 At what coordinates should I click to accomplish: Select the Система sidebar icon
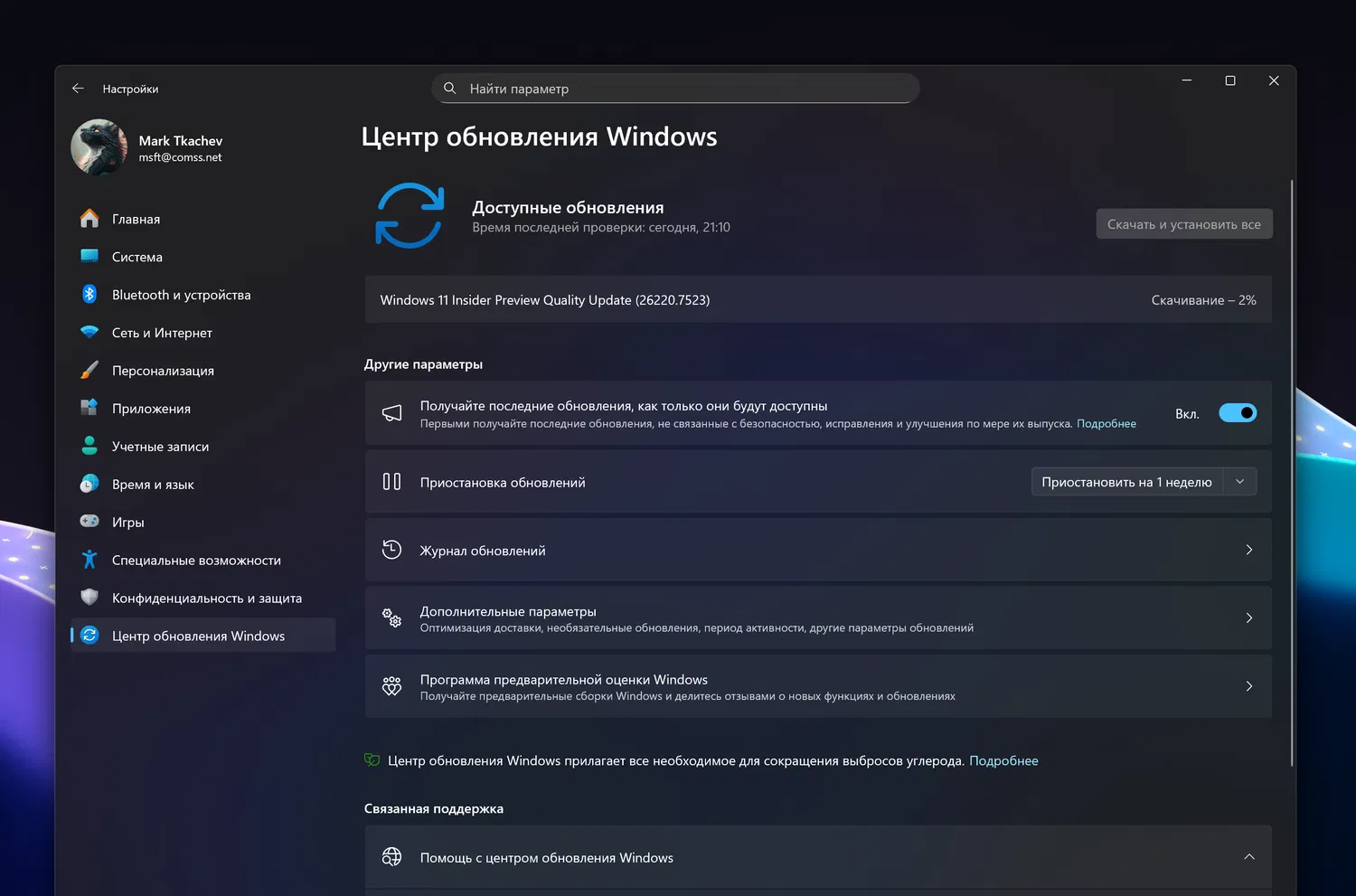click(89, 257)
